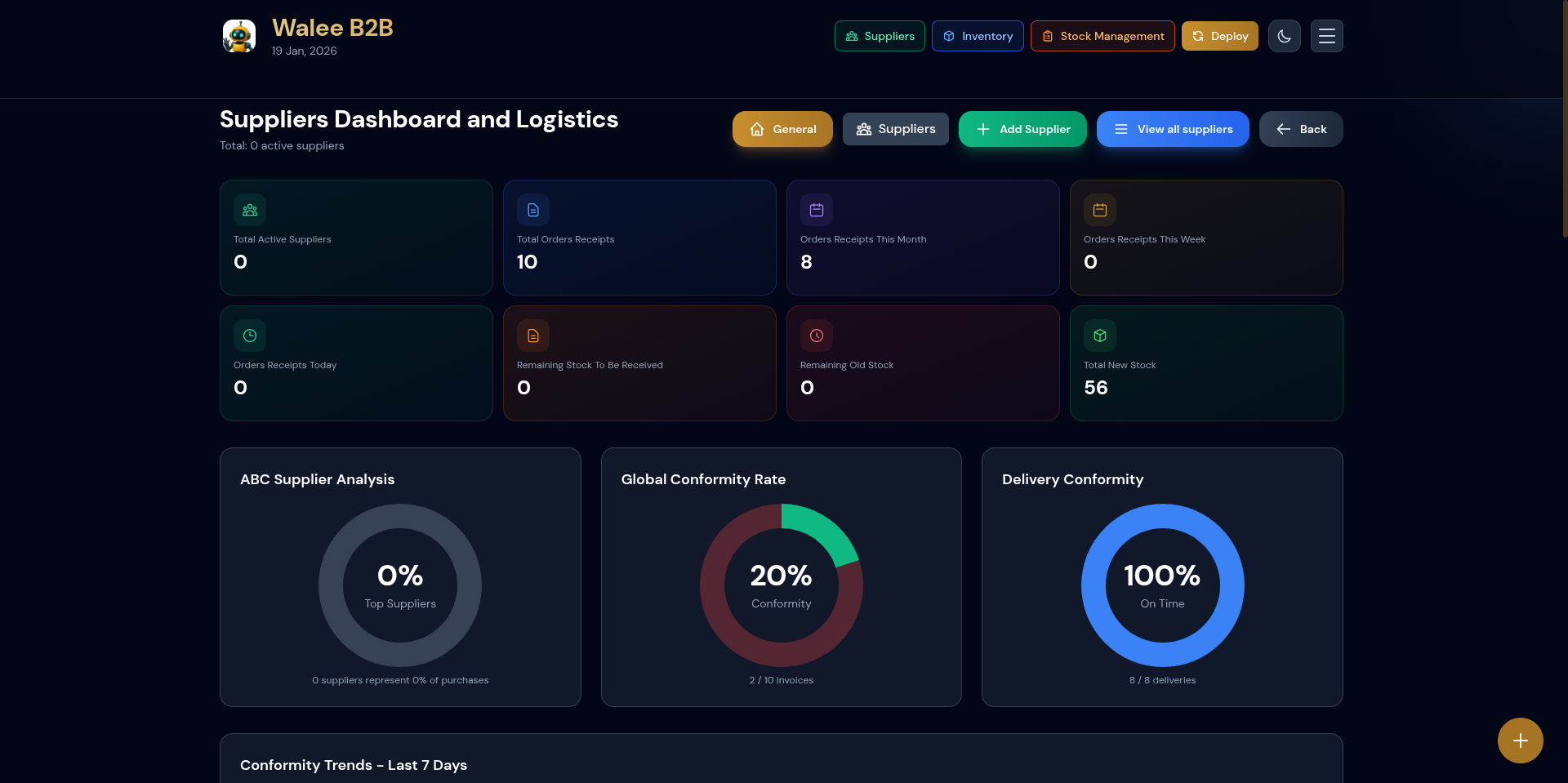
Task: Open the hamburger navigation menu
Action: (1326, 36)
